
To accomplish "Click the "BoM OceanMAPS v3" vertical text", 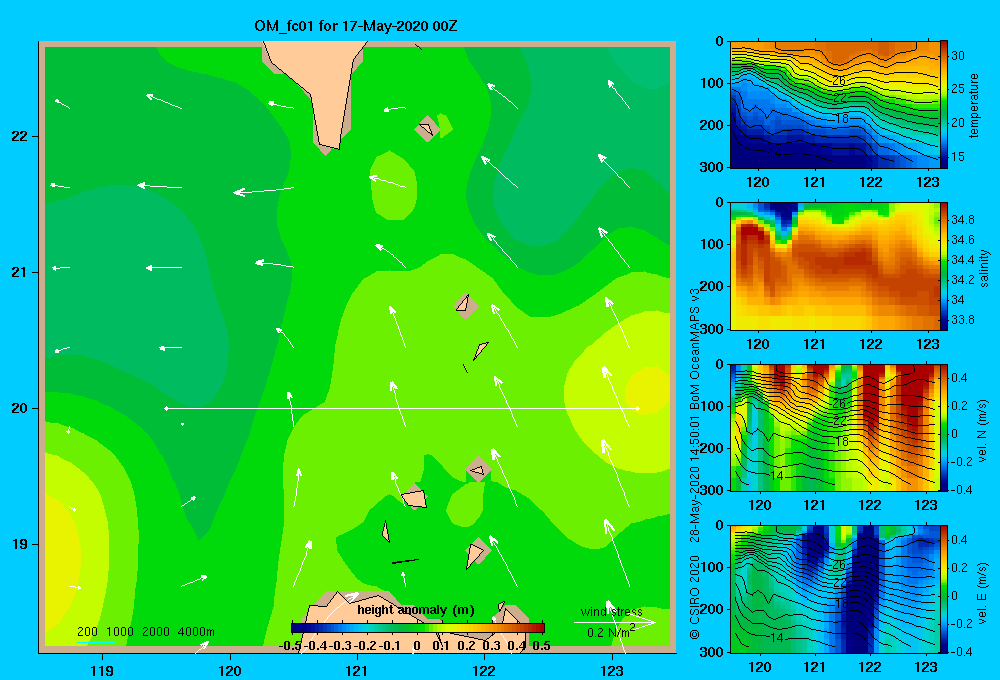I will 695,348.
